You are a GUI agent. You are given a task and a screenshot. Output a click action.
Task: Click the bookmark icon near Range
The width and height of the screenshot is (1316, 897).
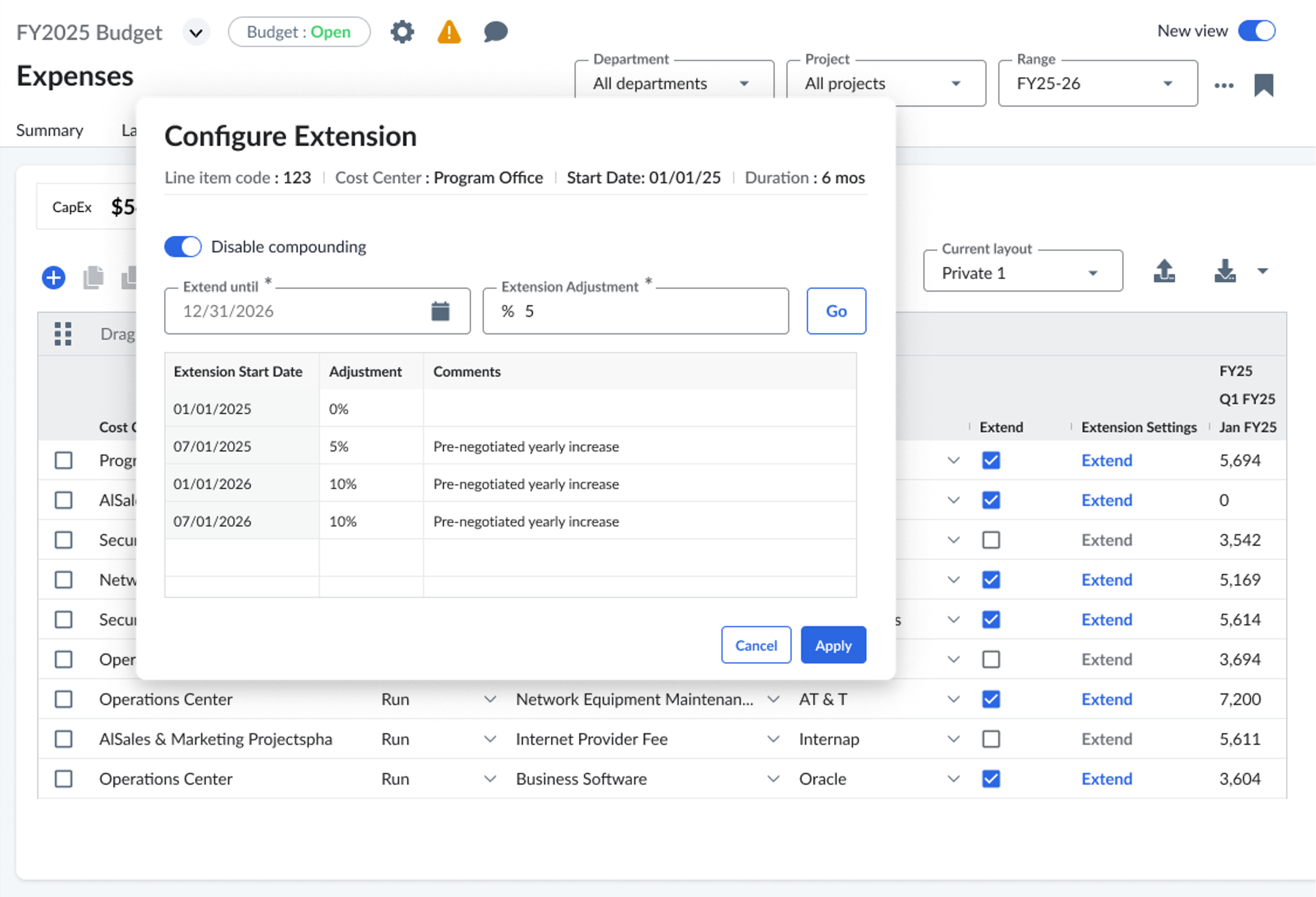click(1264, 85)
